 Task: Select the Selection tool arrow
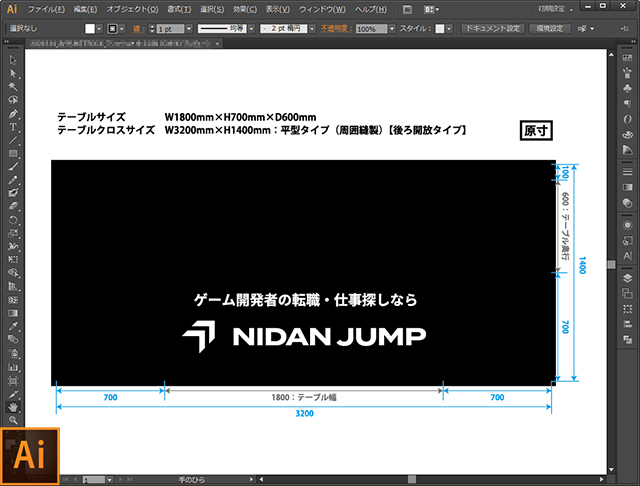13,60
